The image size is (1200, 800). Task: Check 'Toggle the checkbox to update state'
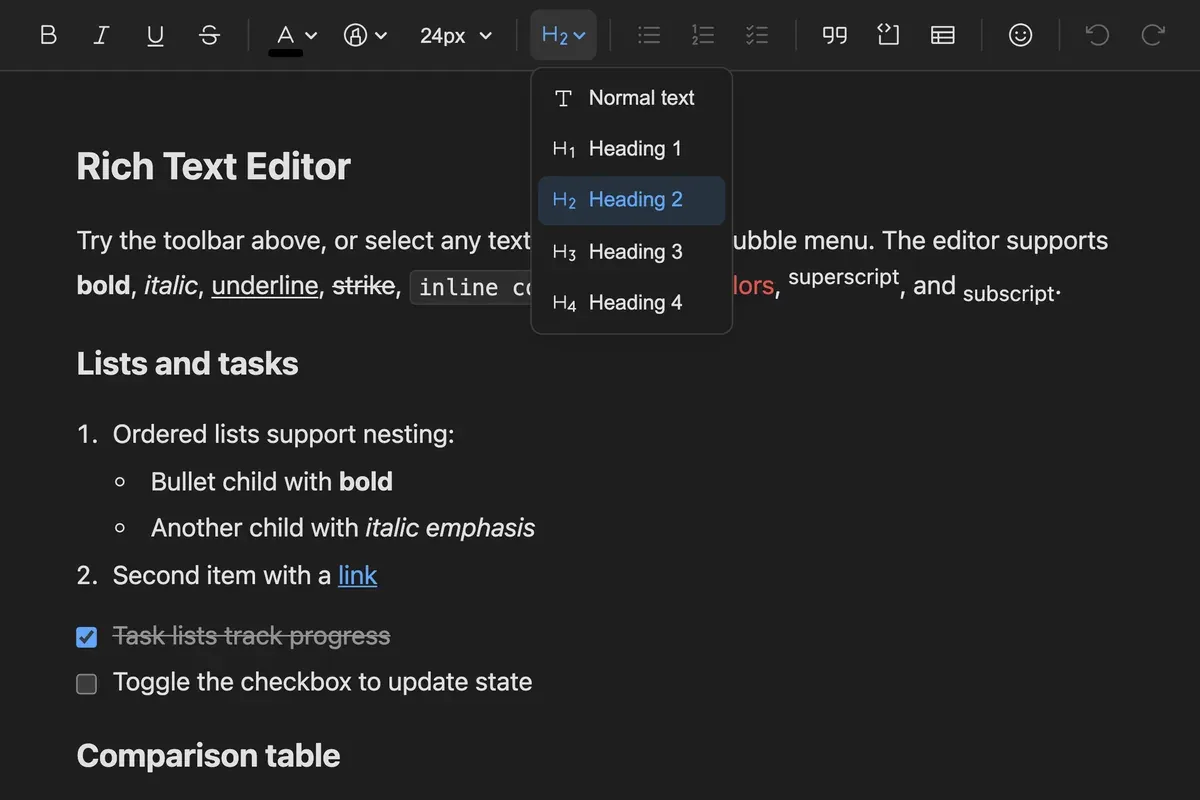(87, 684)
